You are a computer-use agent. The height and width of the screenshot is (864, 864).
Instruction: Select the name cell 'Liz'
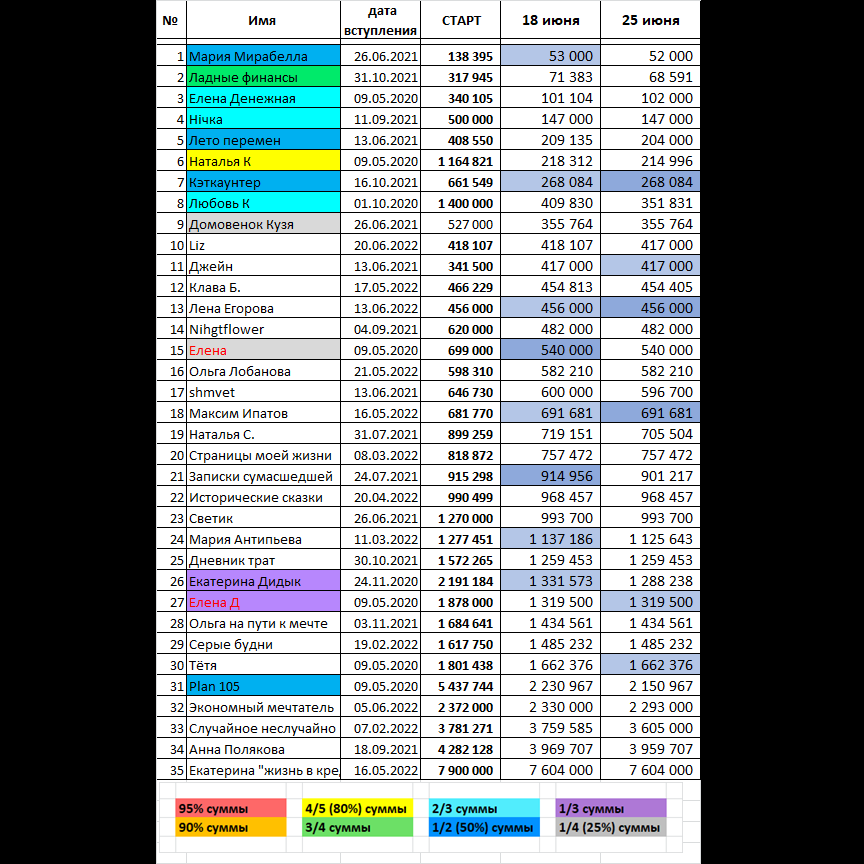coord(263,245)
